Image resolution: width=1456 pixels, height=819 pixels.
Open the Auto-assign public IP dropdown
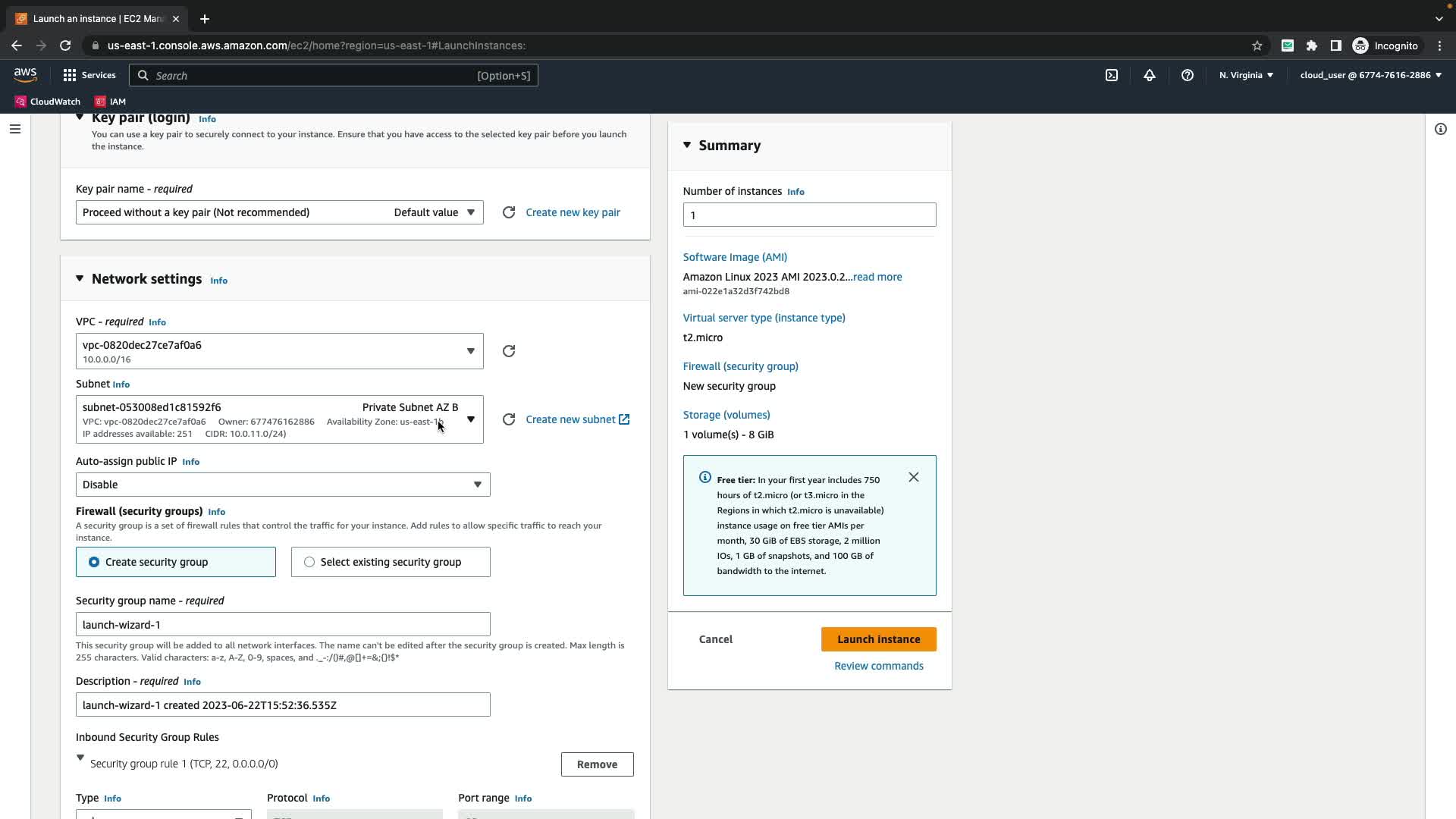[x=282, y=485]
